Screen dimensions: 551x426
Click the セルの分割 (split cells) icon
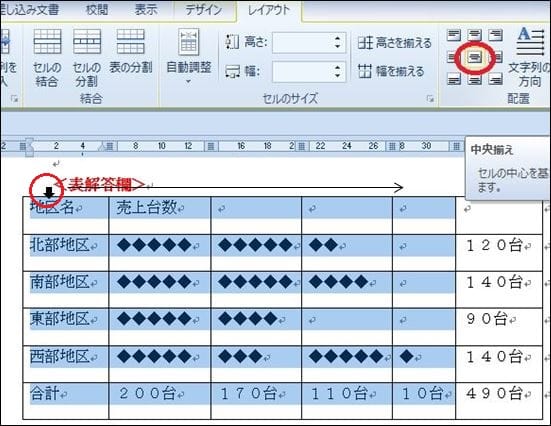click(x=87, y=41)
